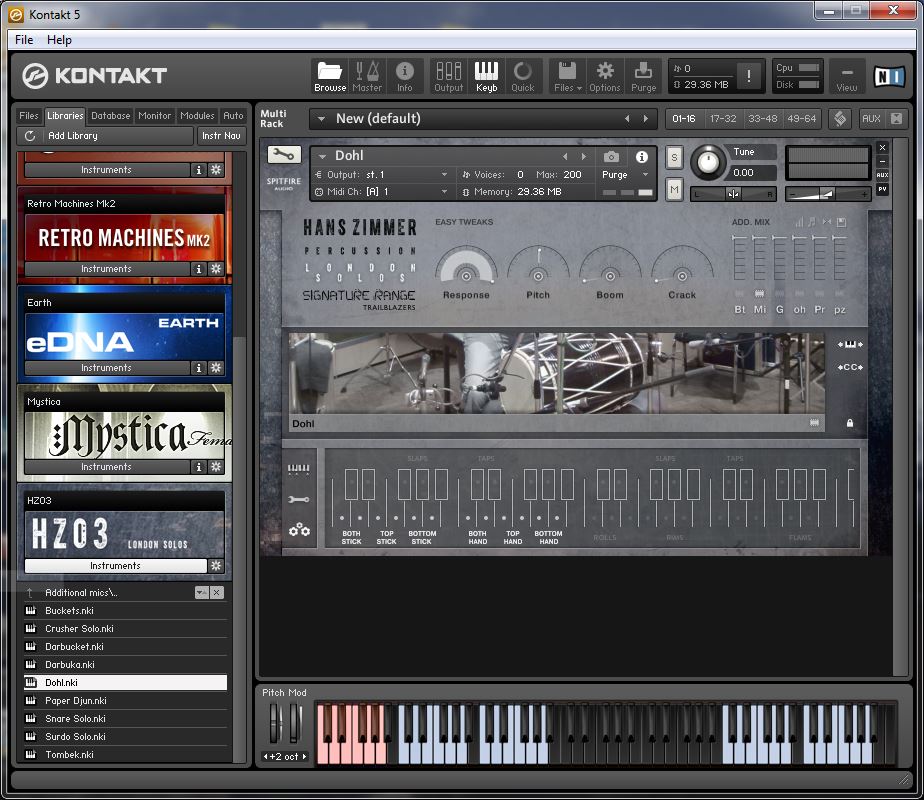This screenshot has width=924, height=800.
Task: Minimize the Dohl instrument header view
Action: tap(882, 161)
